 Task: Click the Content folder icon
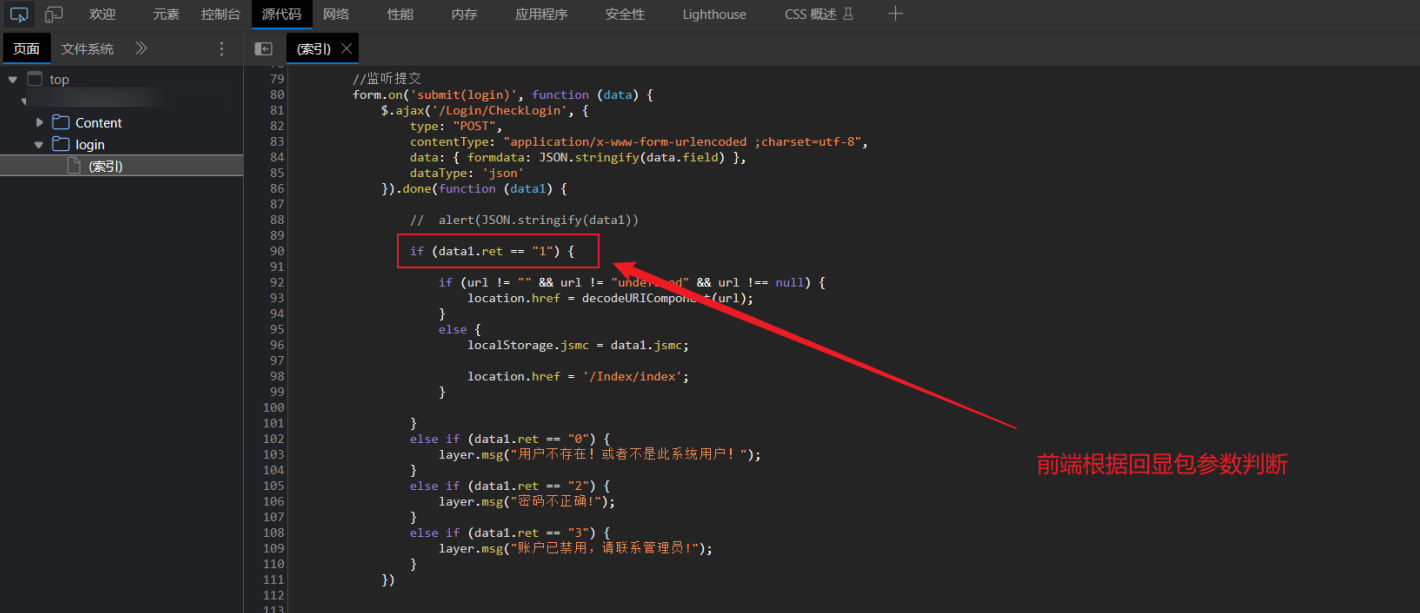pyautogui.click(x=61, y=123)
